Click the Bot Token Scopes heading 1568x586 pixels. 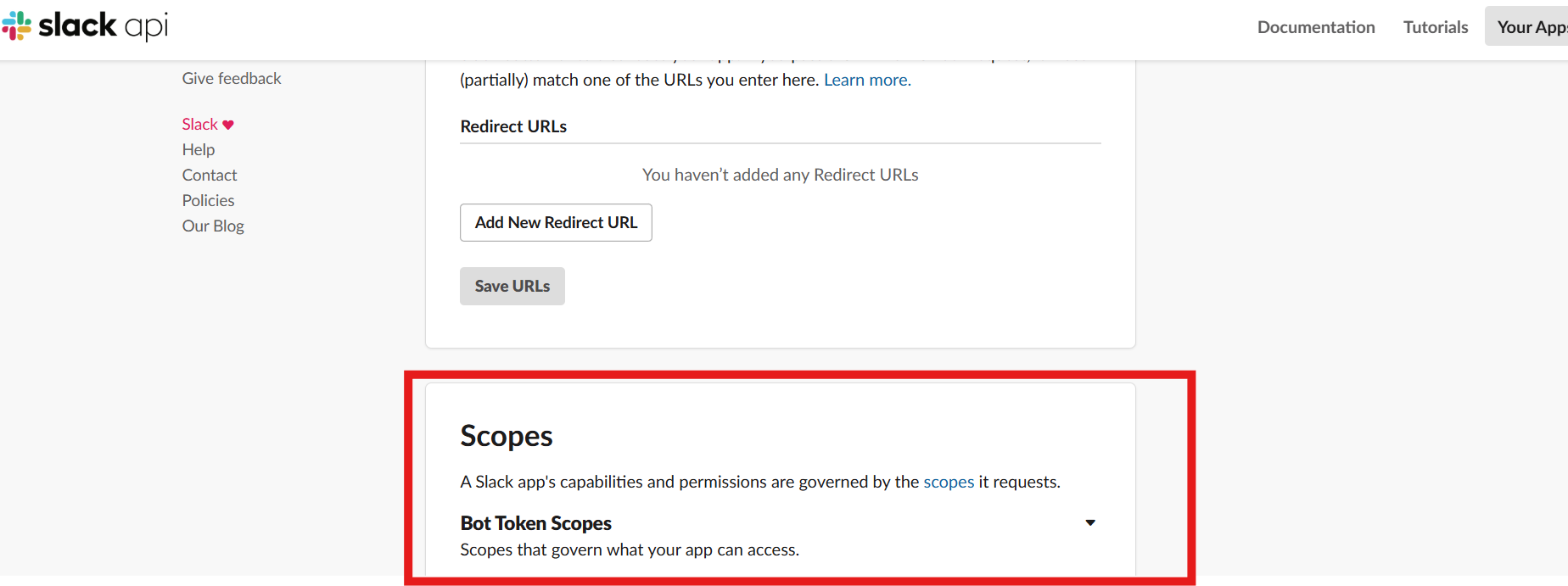click(x=535, y=523)
